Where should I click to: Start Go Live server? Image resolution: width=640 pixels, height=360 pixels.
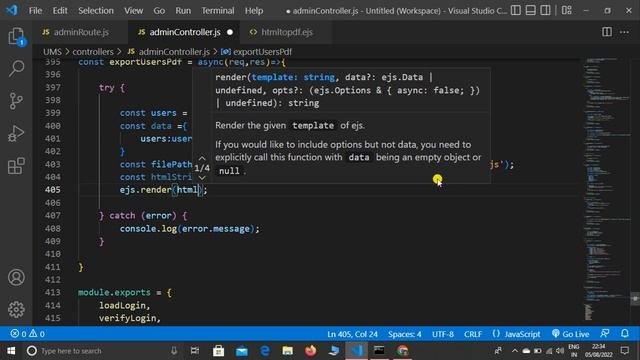pyautogui.click(x=571, y=334)
